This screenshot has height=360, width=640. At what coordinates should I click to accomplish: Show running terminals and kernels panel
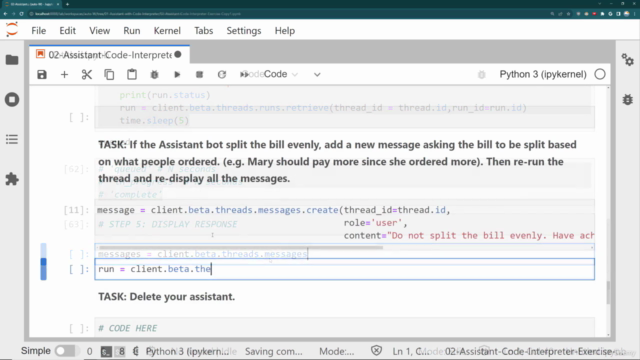click(12, 100)
